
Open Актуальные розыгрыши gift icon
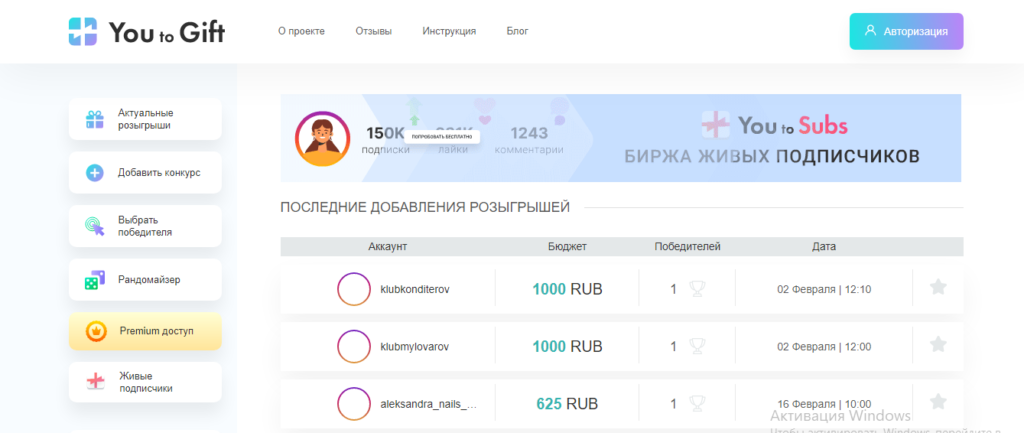[95, 119]
